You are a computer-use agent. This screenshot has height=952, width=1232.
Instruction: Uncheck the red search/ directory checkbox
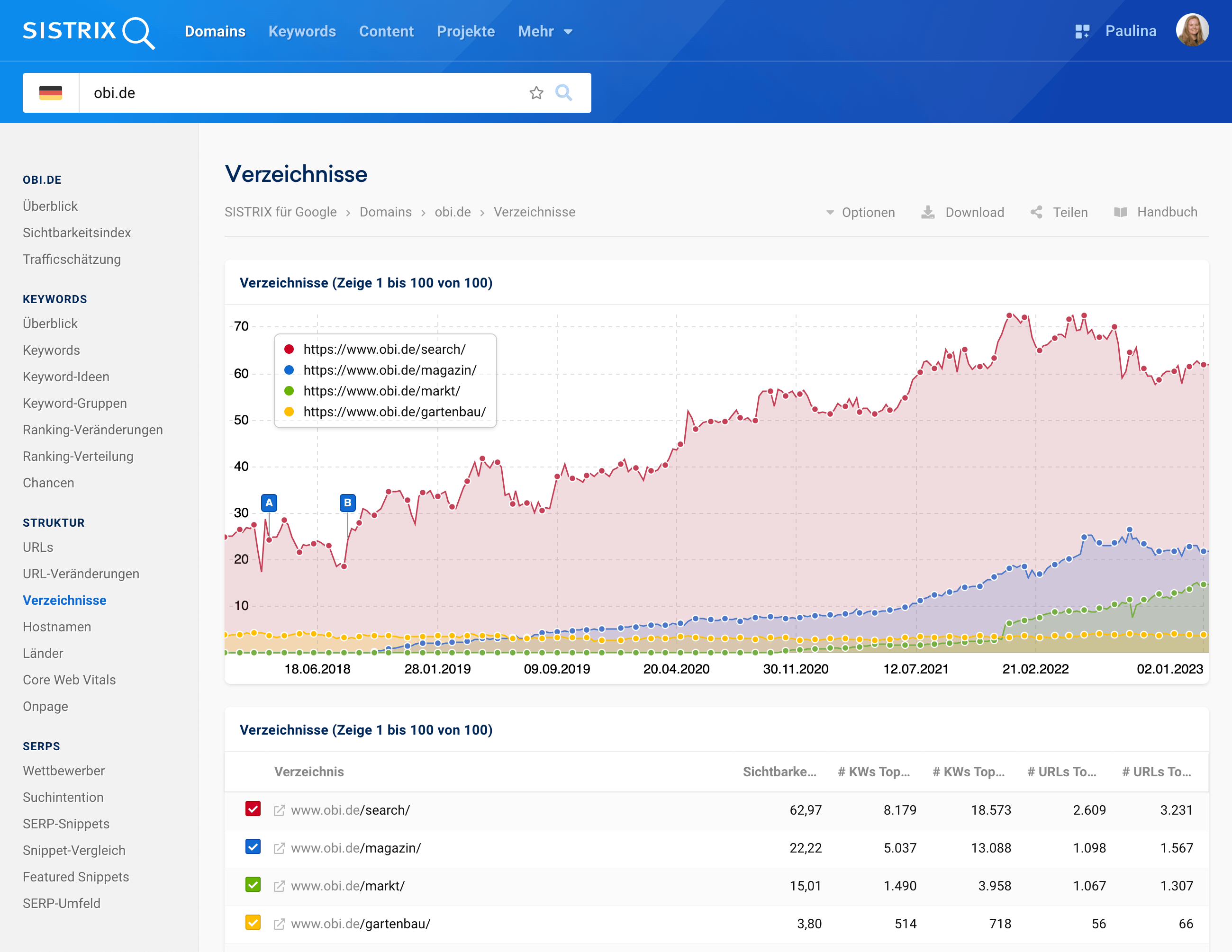253,809
